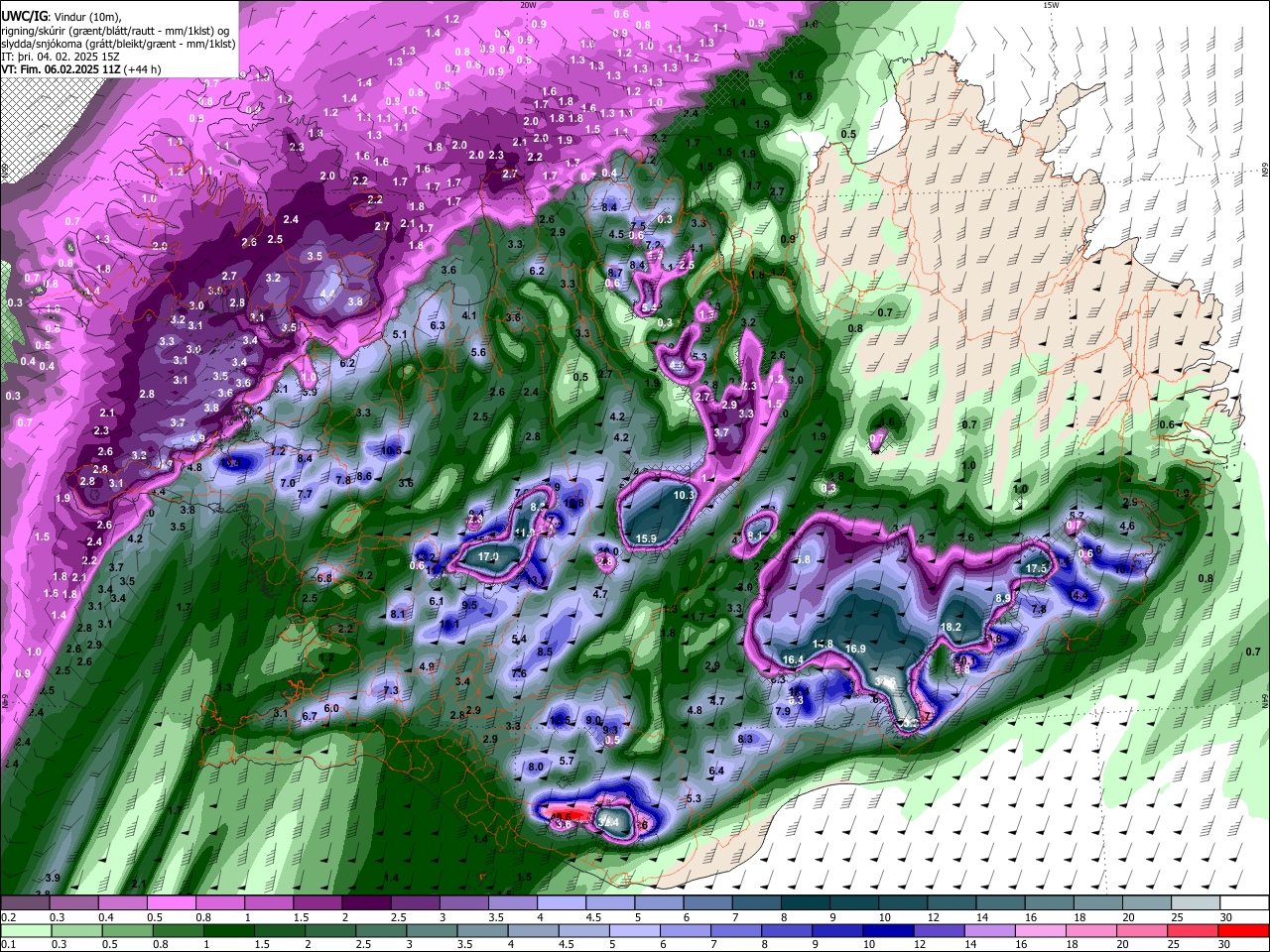This screenshot has height=952, width=1270.
Task: Click the 5.1 precipitation value on map
Action: (401, 335)
